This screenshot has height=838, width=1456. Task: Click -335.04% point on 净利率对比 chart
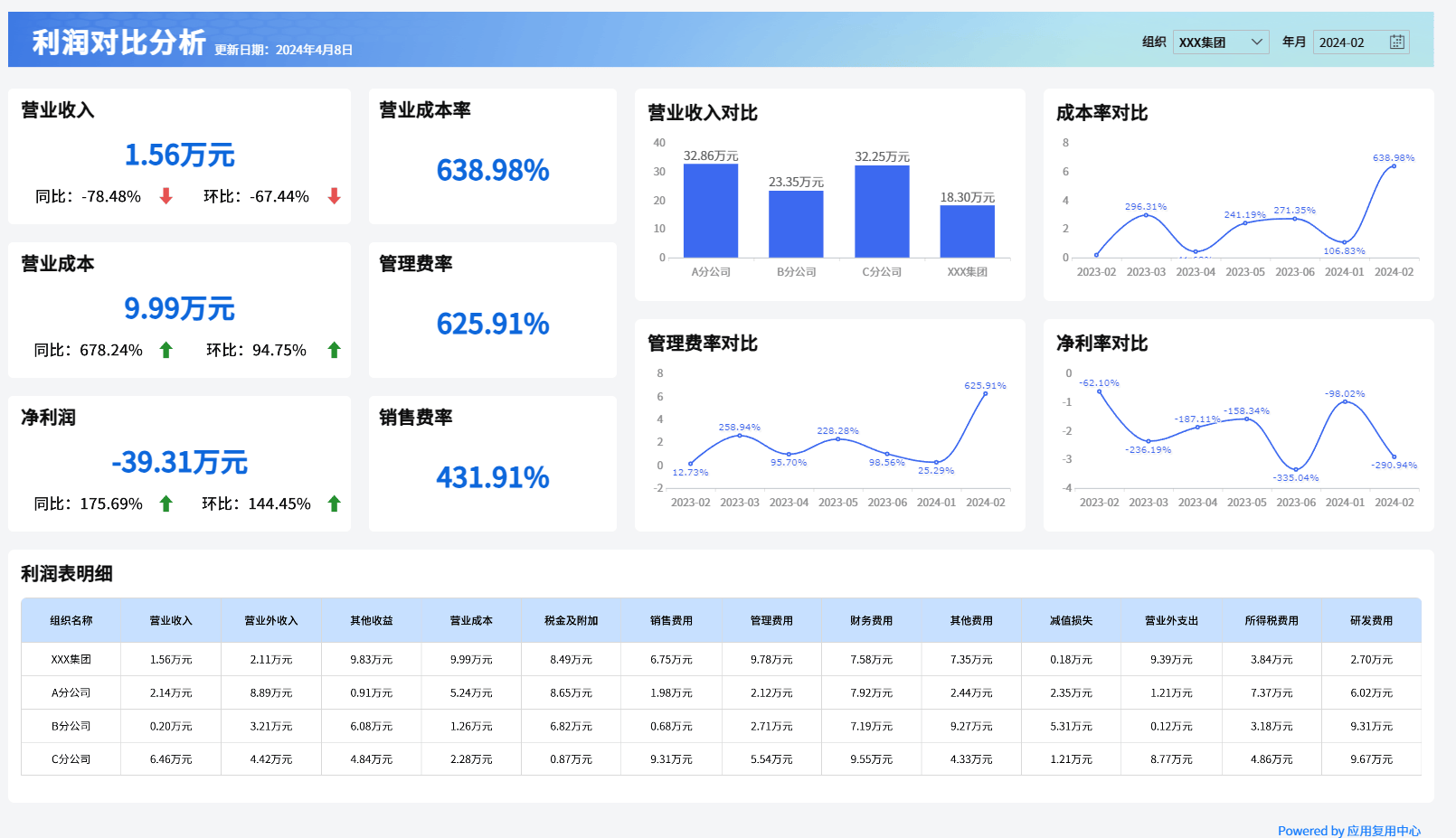pyautogui.click(x=1296, y=469)
